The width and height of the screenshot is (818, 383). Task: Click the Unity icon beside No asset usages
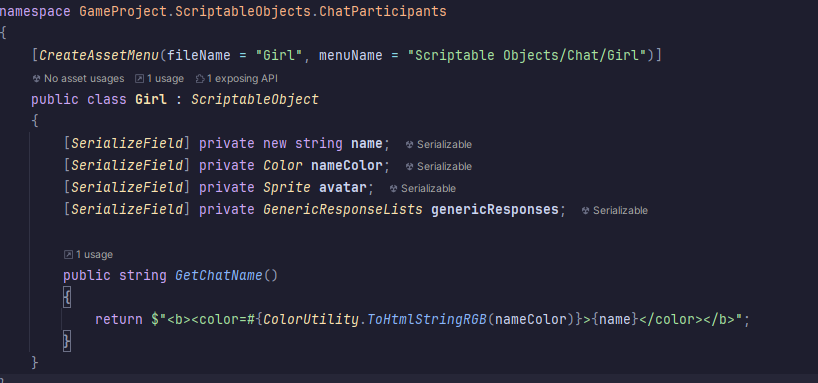click(36, 79)
